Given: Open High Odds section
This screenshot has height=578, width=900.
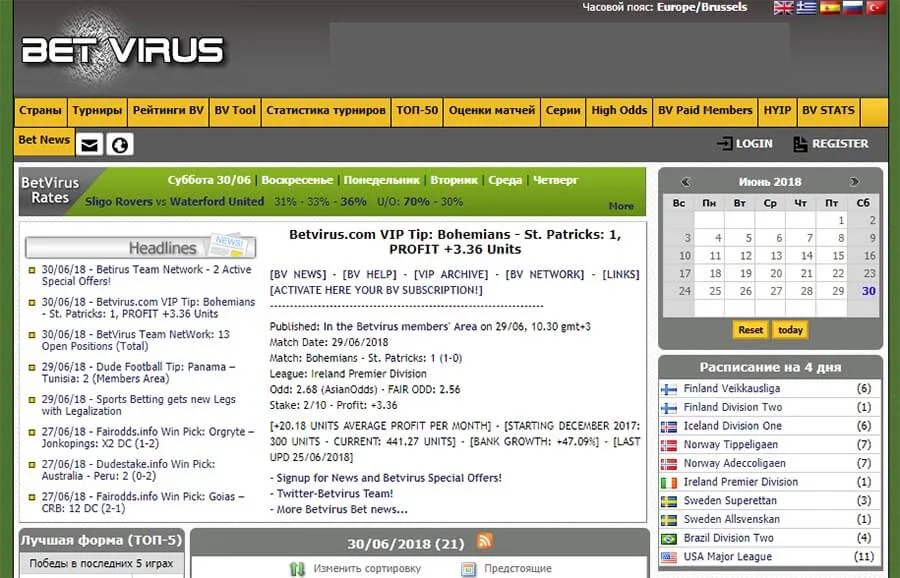Looking at the screenshot, I should 619,111.
